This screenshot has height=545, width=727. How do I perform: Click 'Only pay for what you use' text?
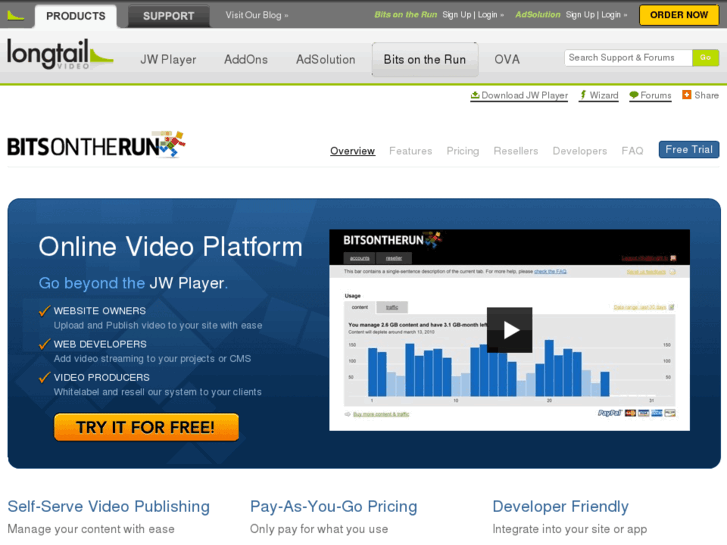319,529
